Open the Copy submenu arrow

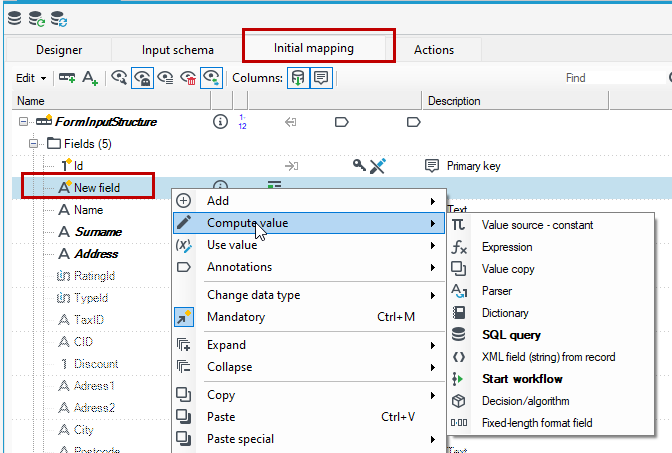coord(433,395)
